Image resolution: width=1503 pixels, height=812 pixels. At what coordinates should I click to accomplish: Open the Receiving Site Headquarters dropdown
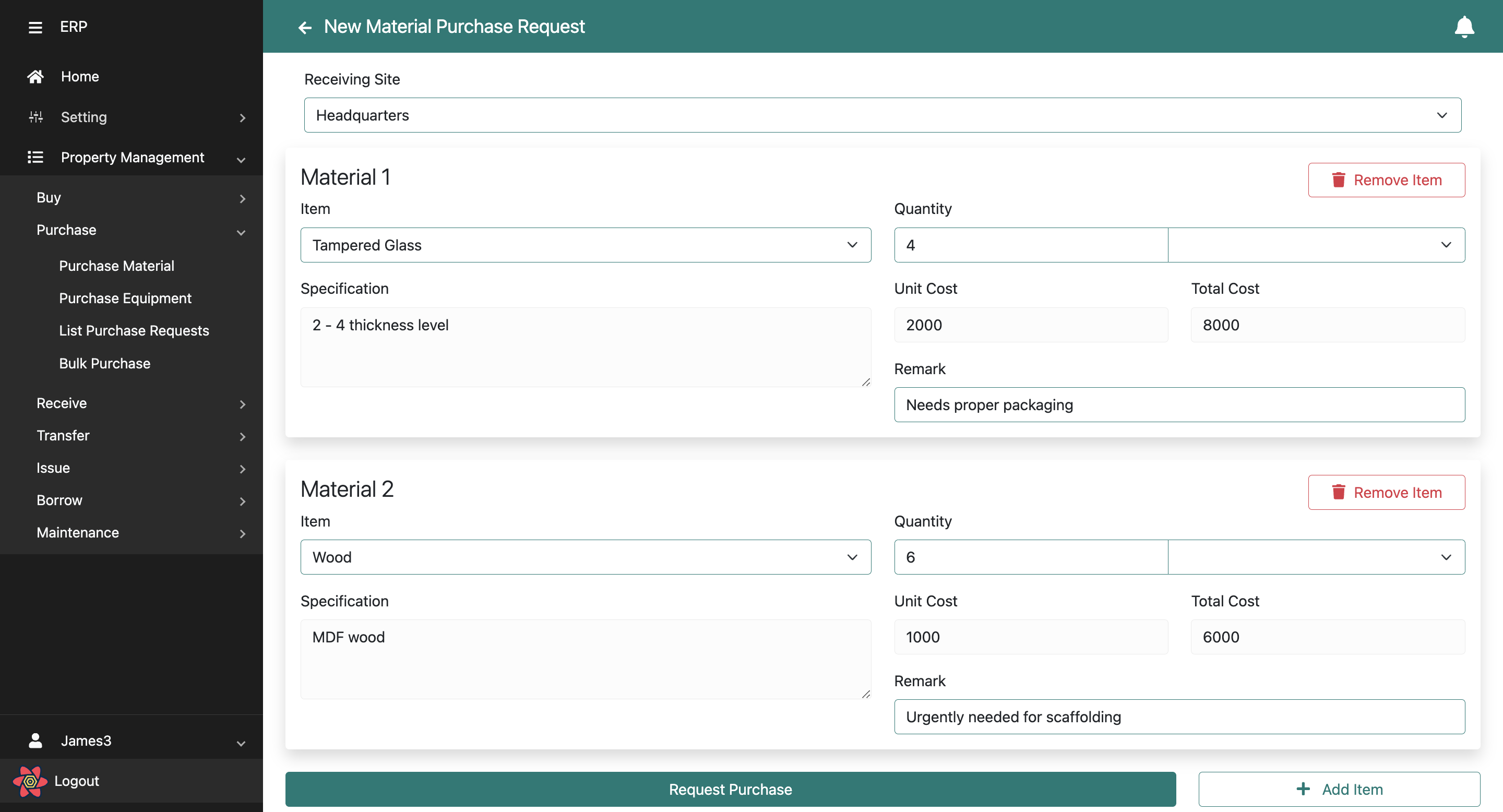882,115
